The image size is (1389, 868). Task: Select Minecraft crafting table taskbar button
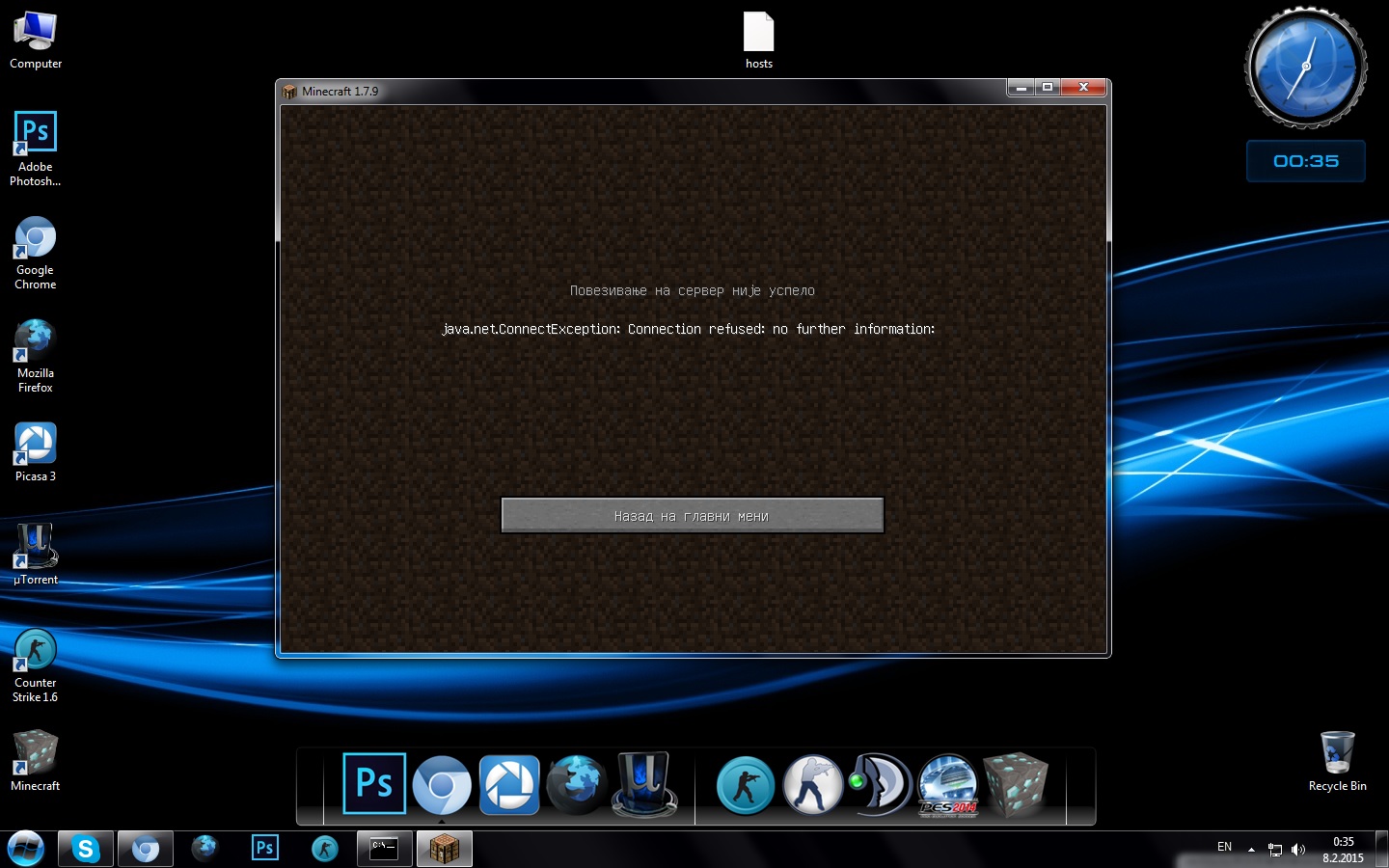(445, 849)
